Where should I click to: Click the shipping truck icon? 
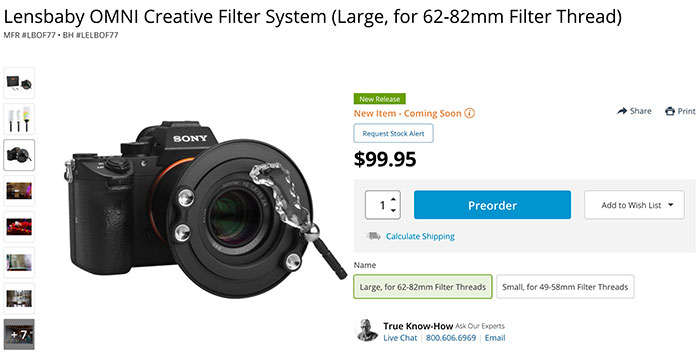[x=373, y=236]
